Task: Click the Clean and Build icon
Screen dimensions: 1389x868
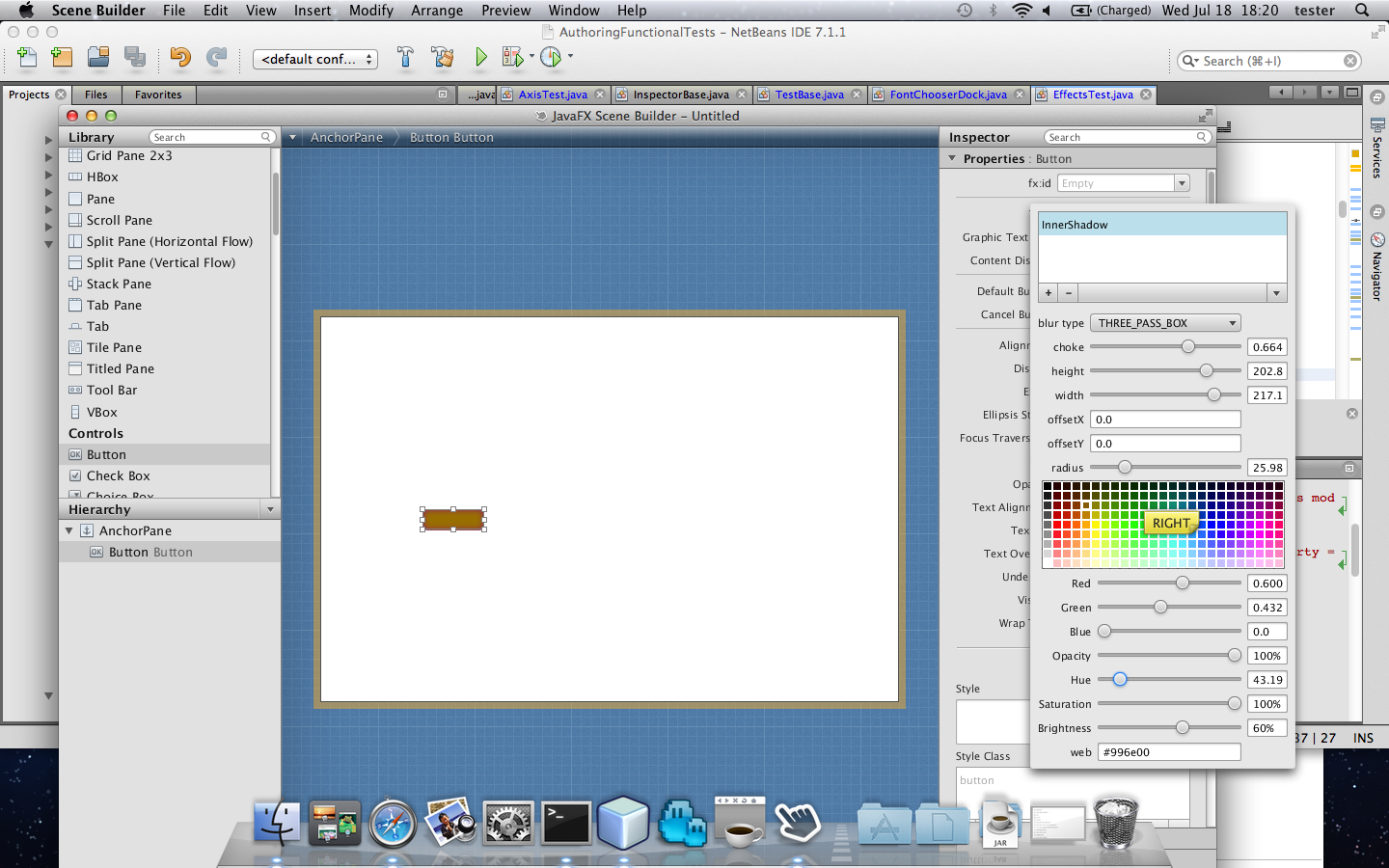Action: (x=443, y=58)
